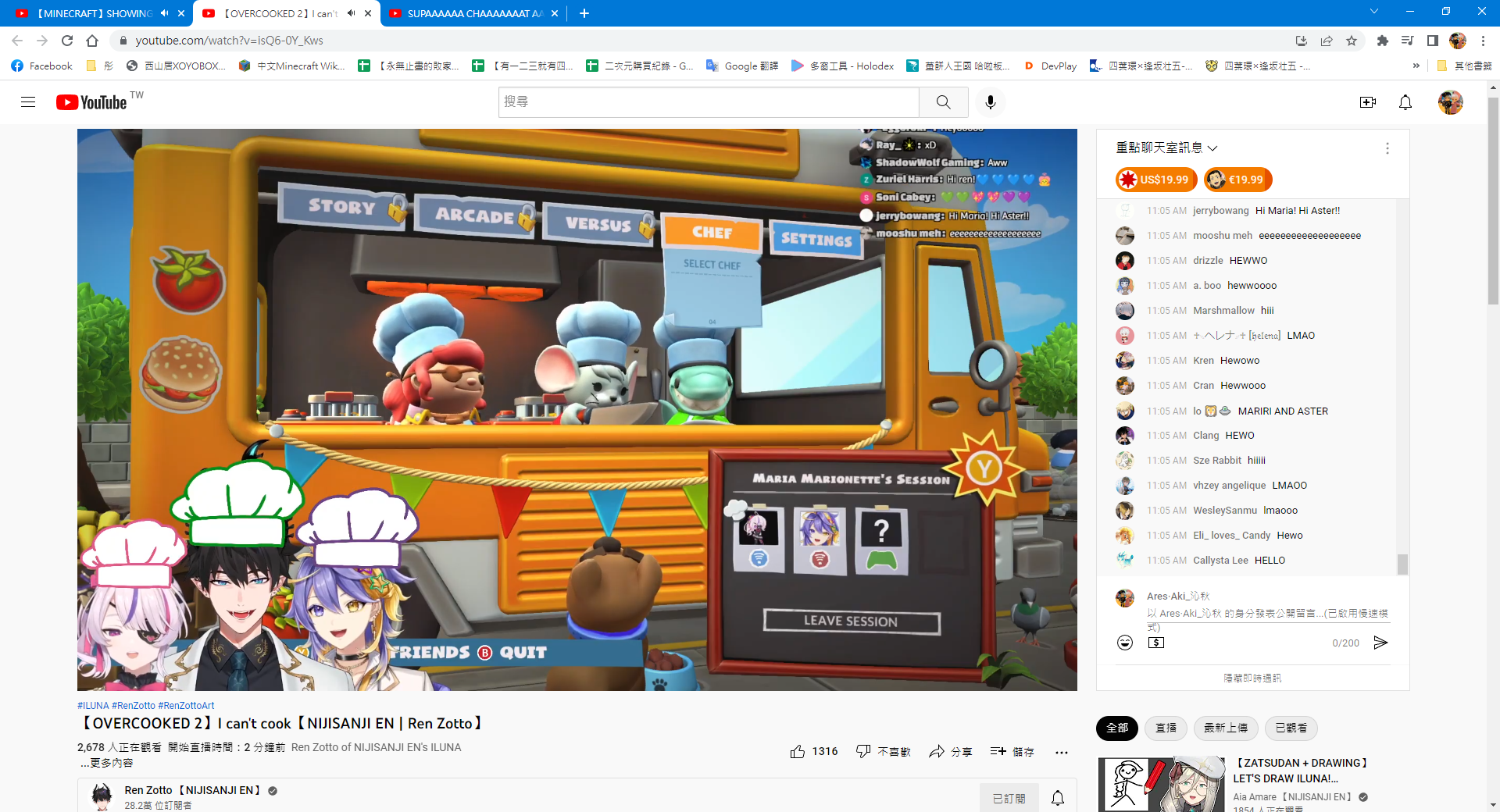Select the 最新上傳 filter chip
The height and width of the screenshot is (812, 1500).
click(x=1225, y=728)
